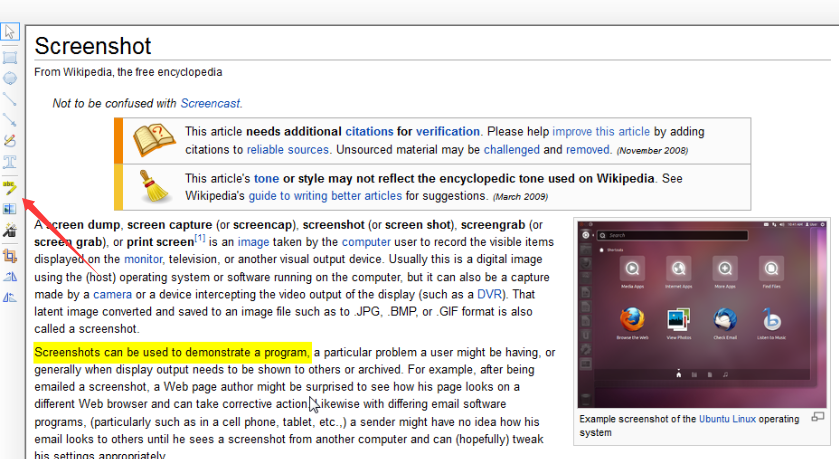Screen dimensions: 839x459
Task: Click the enlarge icon beside thumbnail caption
Action: [818, 417]
